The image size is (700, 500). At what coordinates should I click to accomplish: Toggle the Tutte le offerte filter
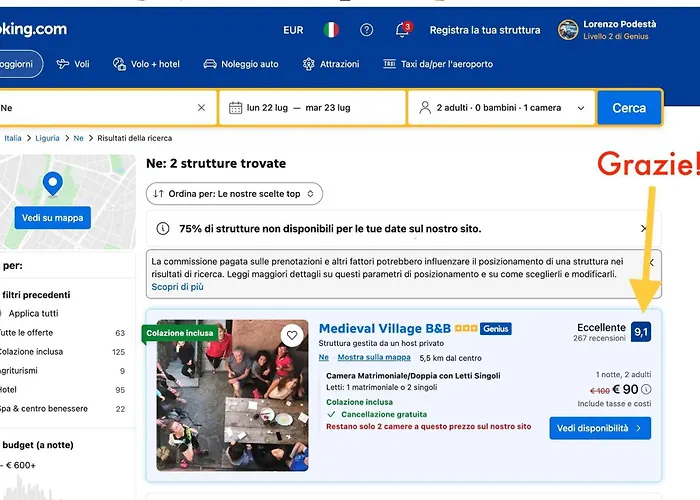(x=26, y=333)
